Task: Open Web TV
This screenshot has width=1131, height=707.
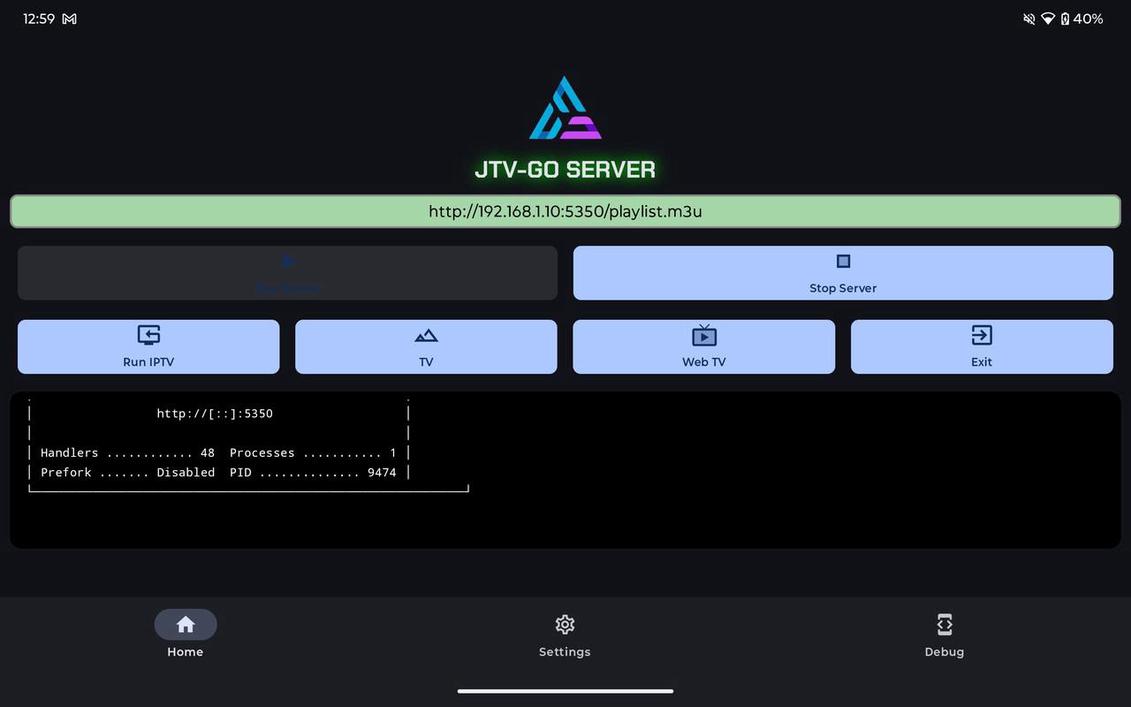Action: click(x=704, y=347)
